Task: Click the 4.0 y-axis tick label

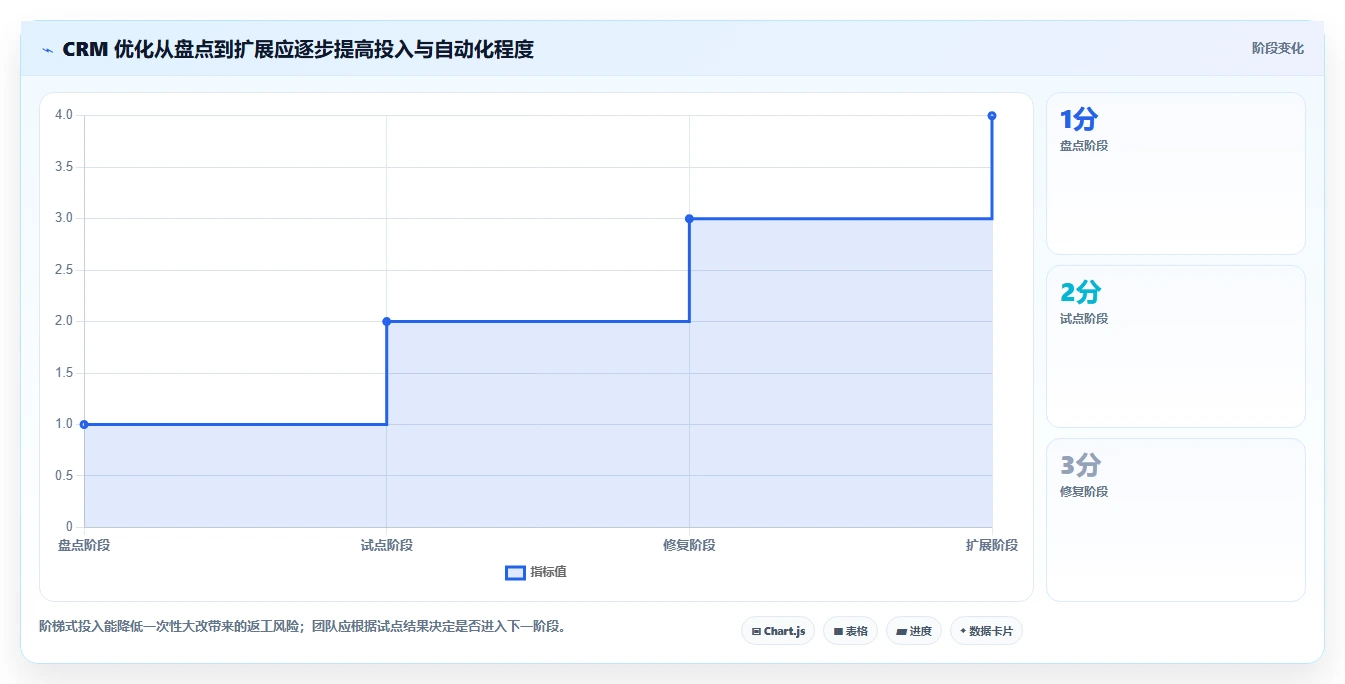Action: pos(64,115)
